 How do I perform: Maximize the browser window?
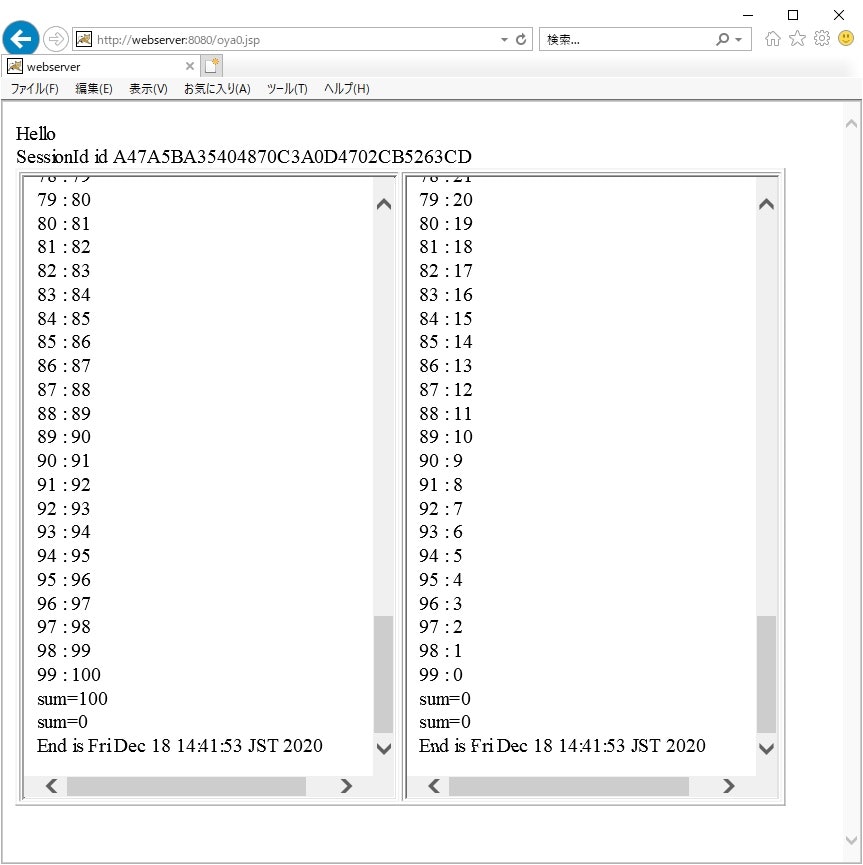point(793,15)
